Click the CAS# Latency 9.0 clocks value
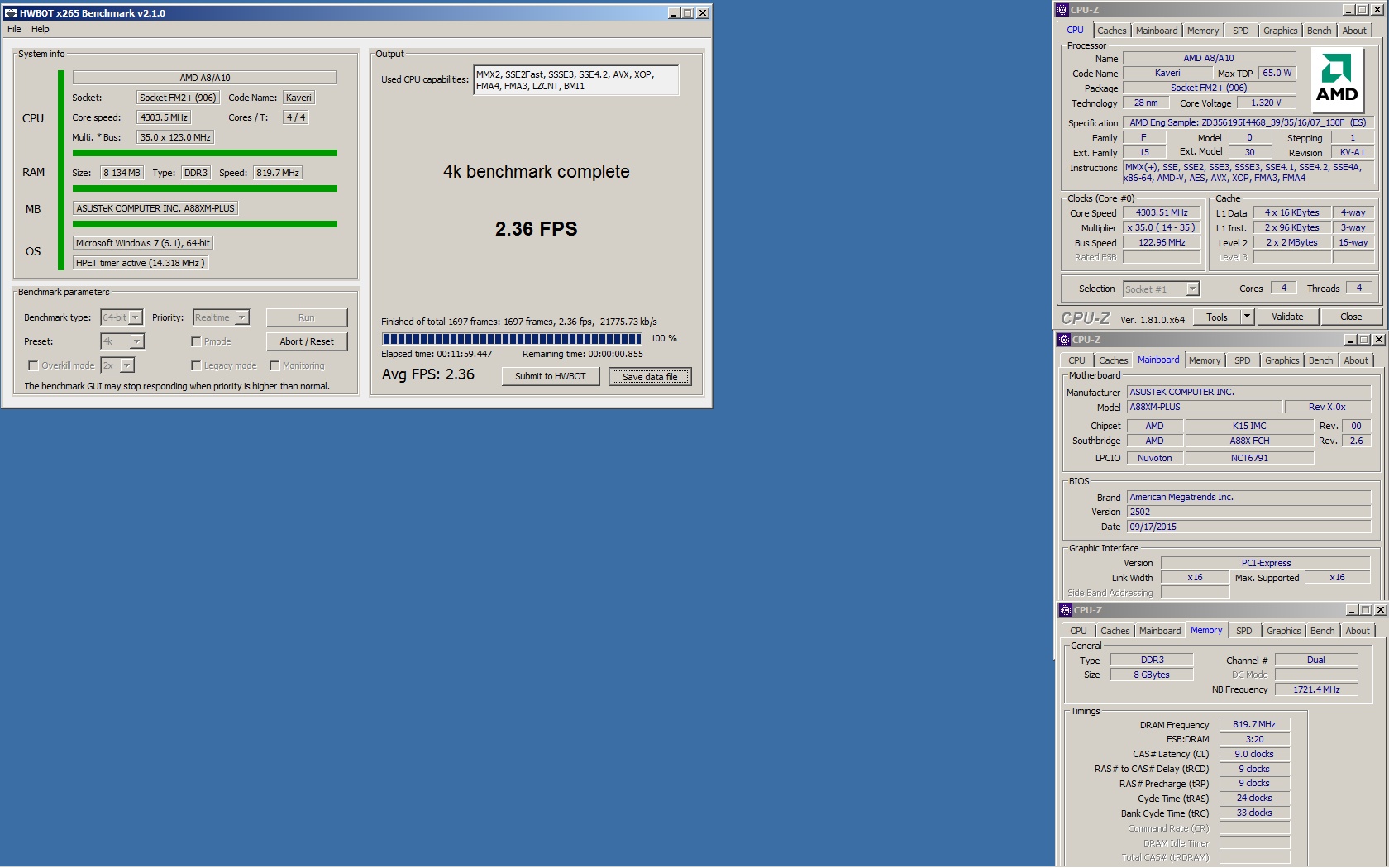 coord(1254,754)
